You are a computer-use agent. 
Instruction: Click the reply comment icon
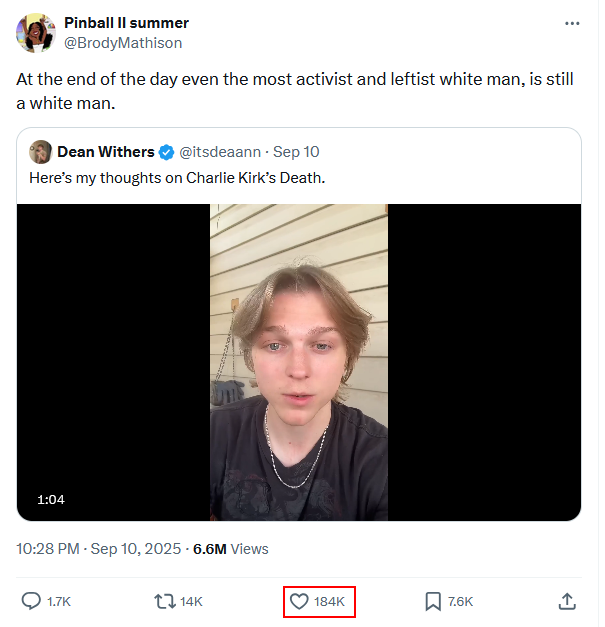(32, 601)
